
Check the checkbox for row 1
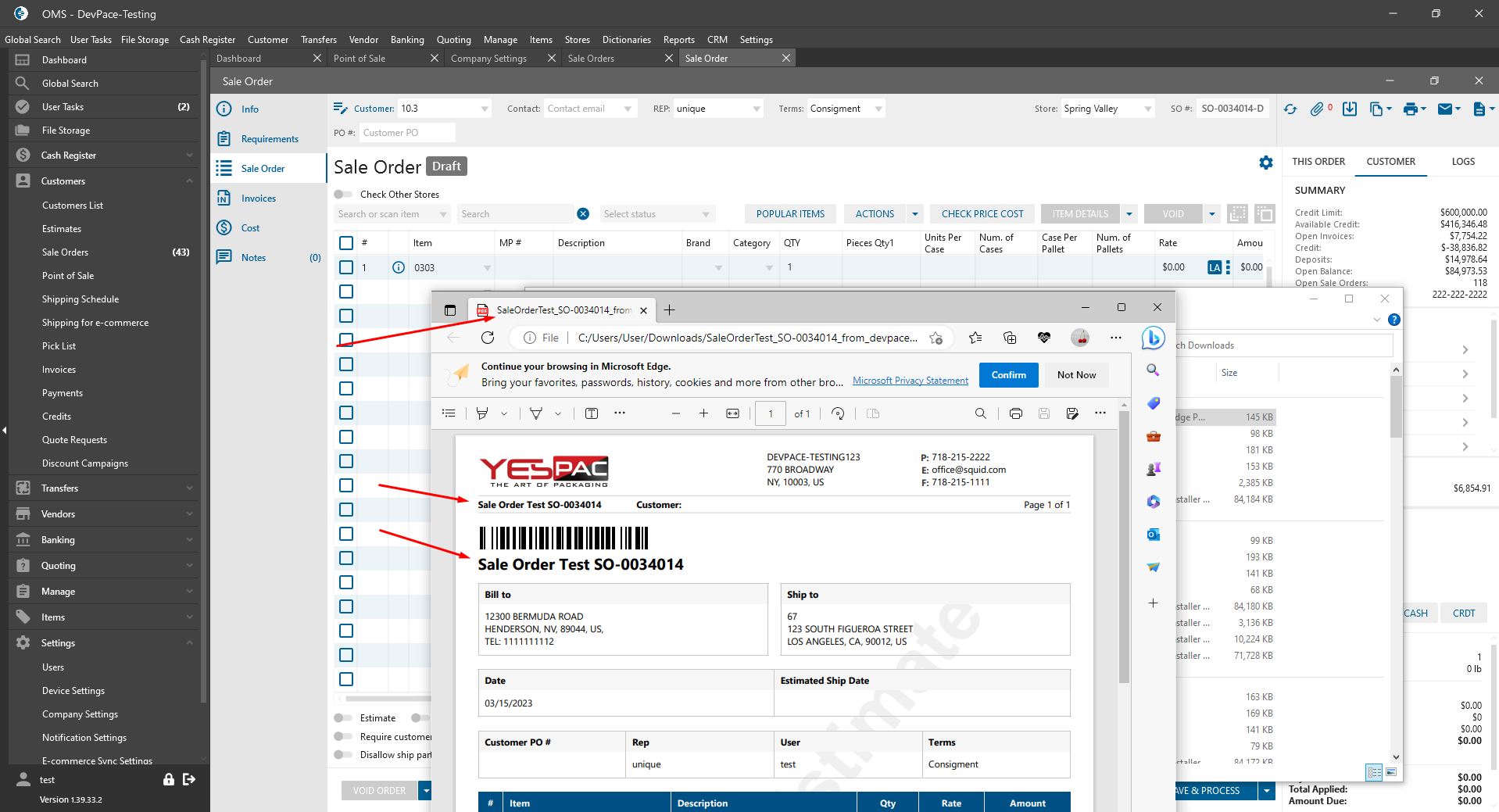(x=346, y=267)
